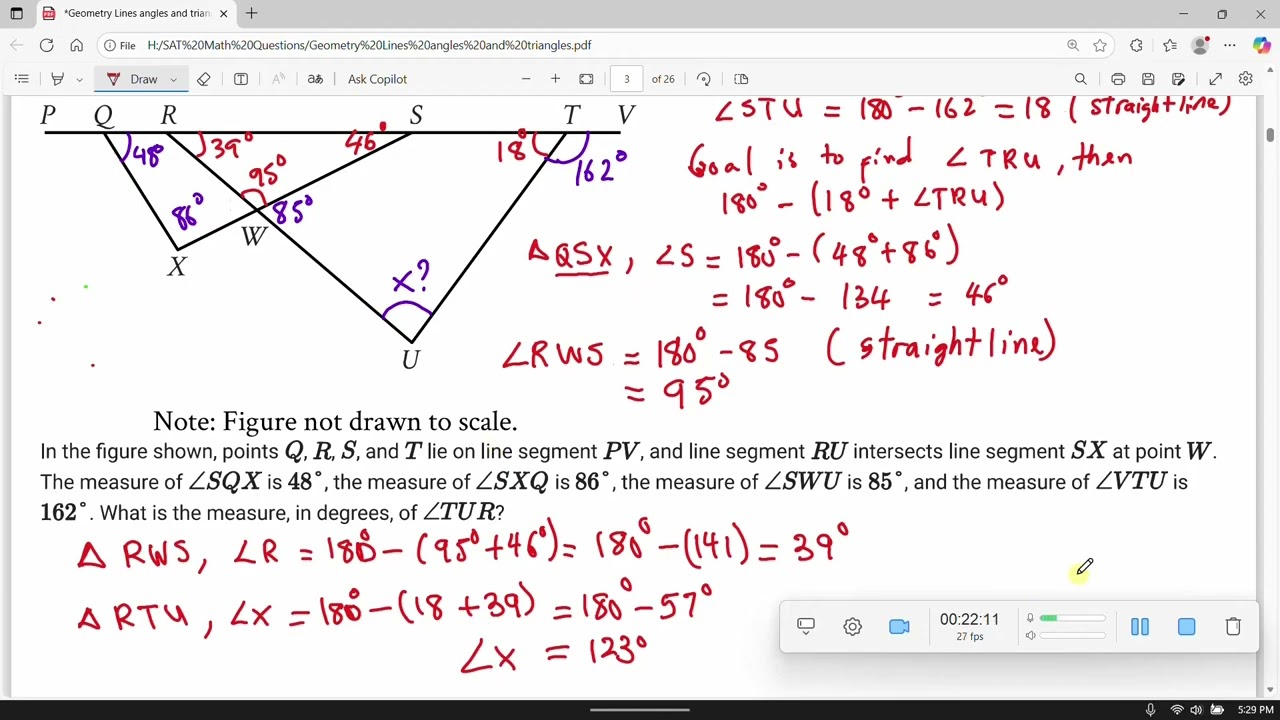Open browser Extensions menu

click(x=1136, y=45)
